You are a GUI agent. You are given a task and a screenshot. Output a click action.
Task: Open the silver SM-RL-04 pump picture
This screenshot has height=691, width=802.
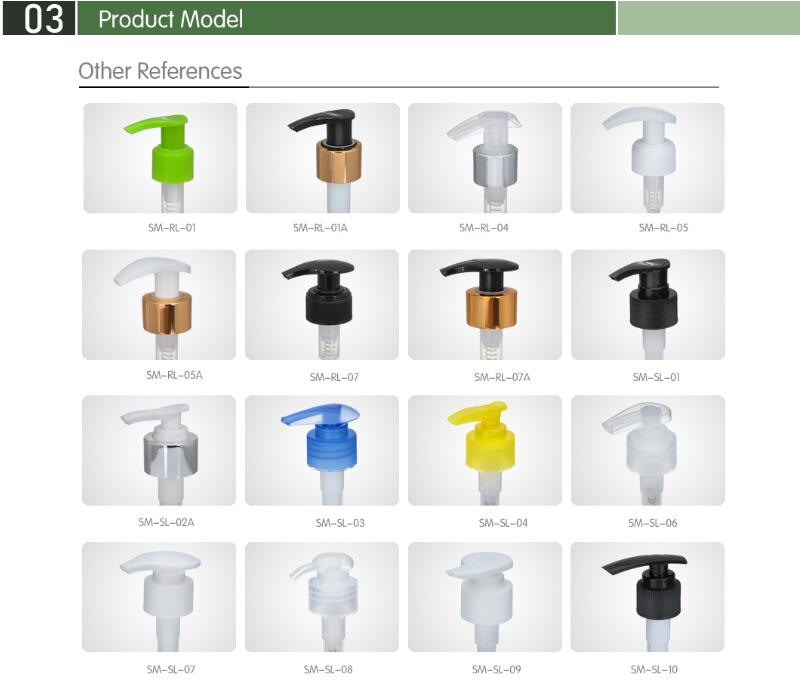(485, 158)
